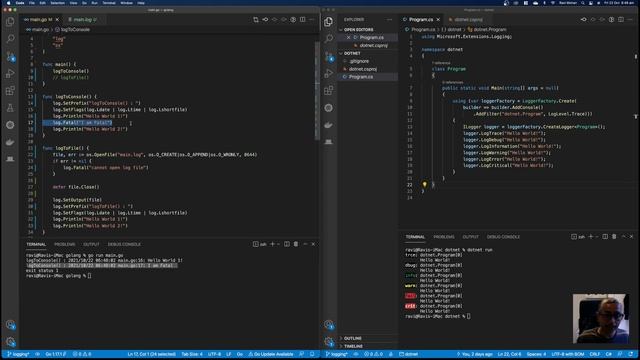The width and height of the screenshot is (640, 360).
Task: Close Program.cs in Open Editors list
Action: point(348,37)
